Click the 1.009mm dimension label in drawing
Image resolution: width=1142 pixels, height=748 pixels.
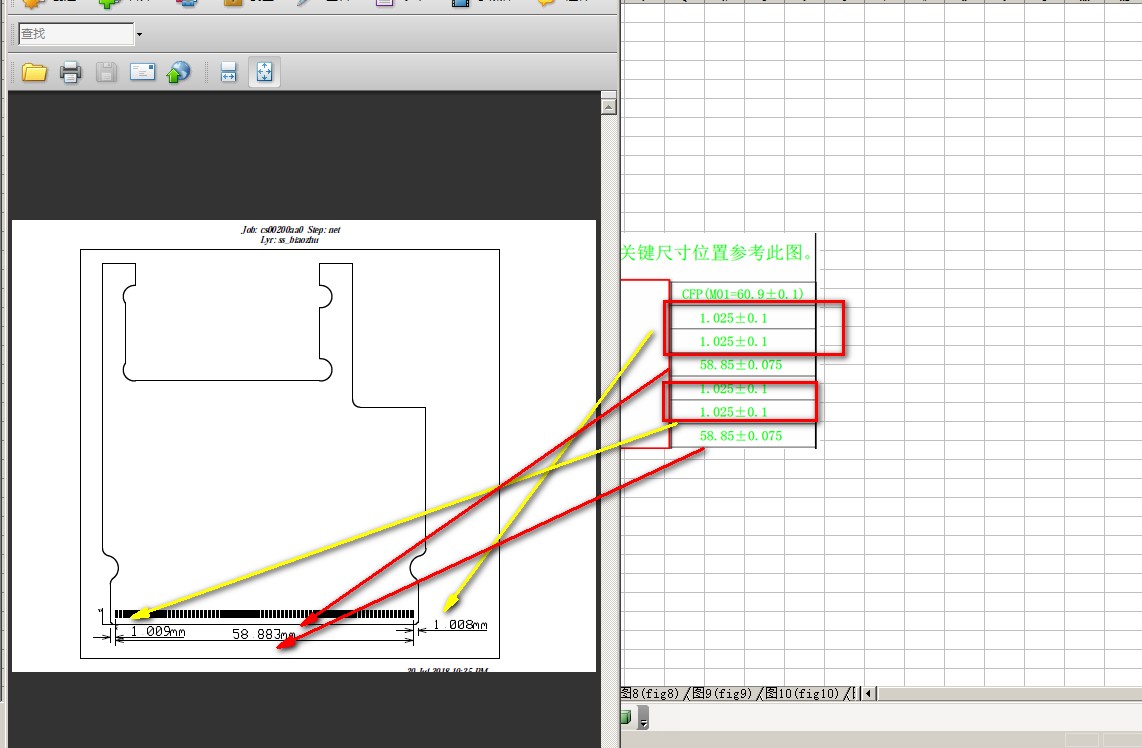[158, 631]
